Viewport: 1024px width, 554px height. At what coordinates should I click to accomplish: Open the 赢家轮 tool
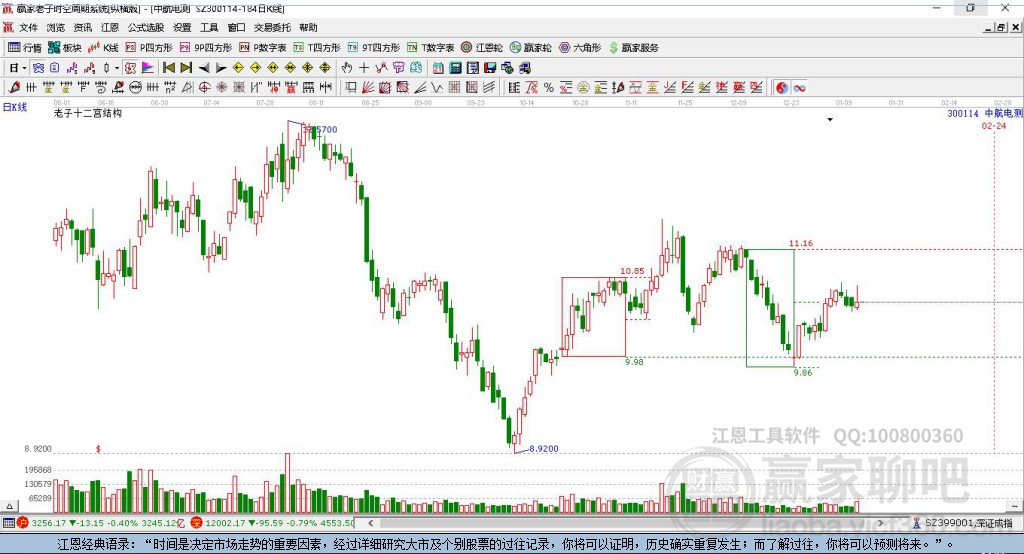(530, 48)
